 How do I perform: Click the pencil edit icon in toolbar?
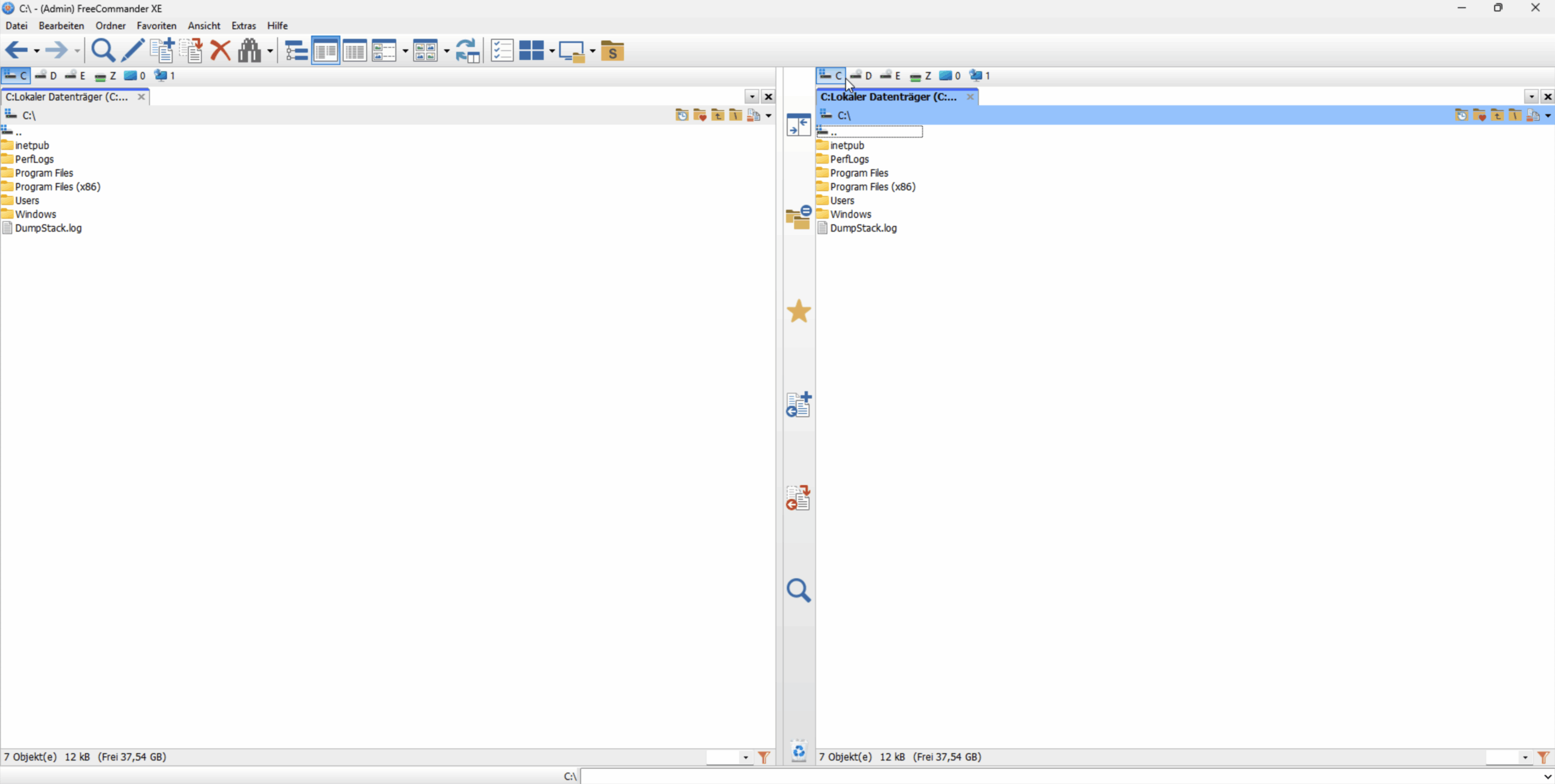[x=132, y=50]
